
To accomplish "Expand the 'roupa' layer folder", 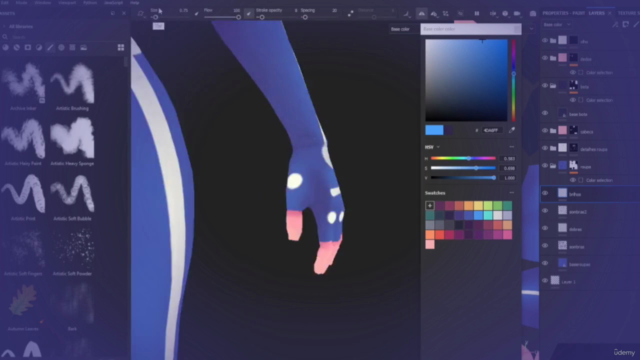I will click(x=553, y=166).
